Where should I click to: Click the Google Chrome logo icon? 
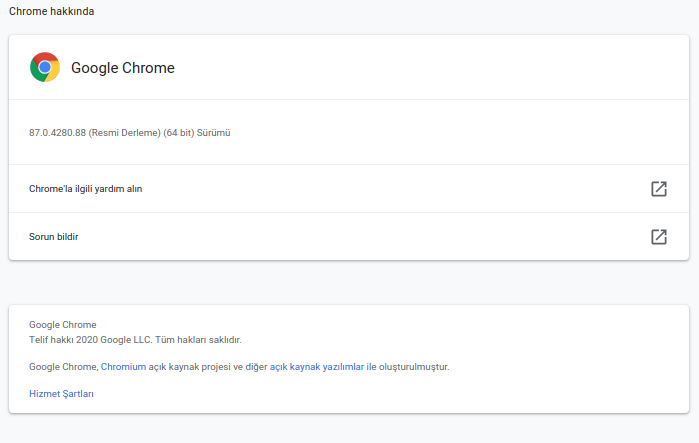[45, 67]
